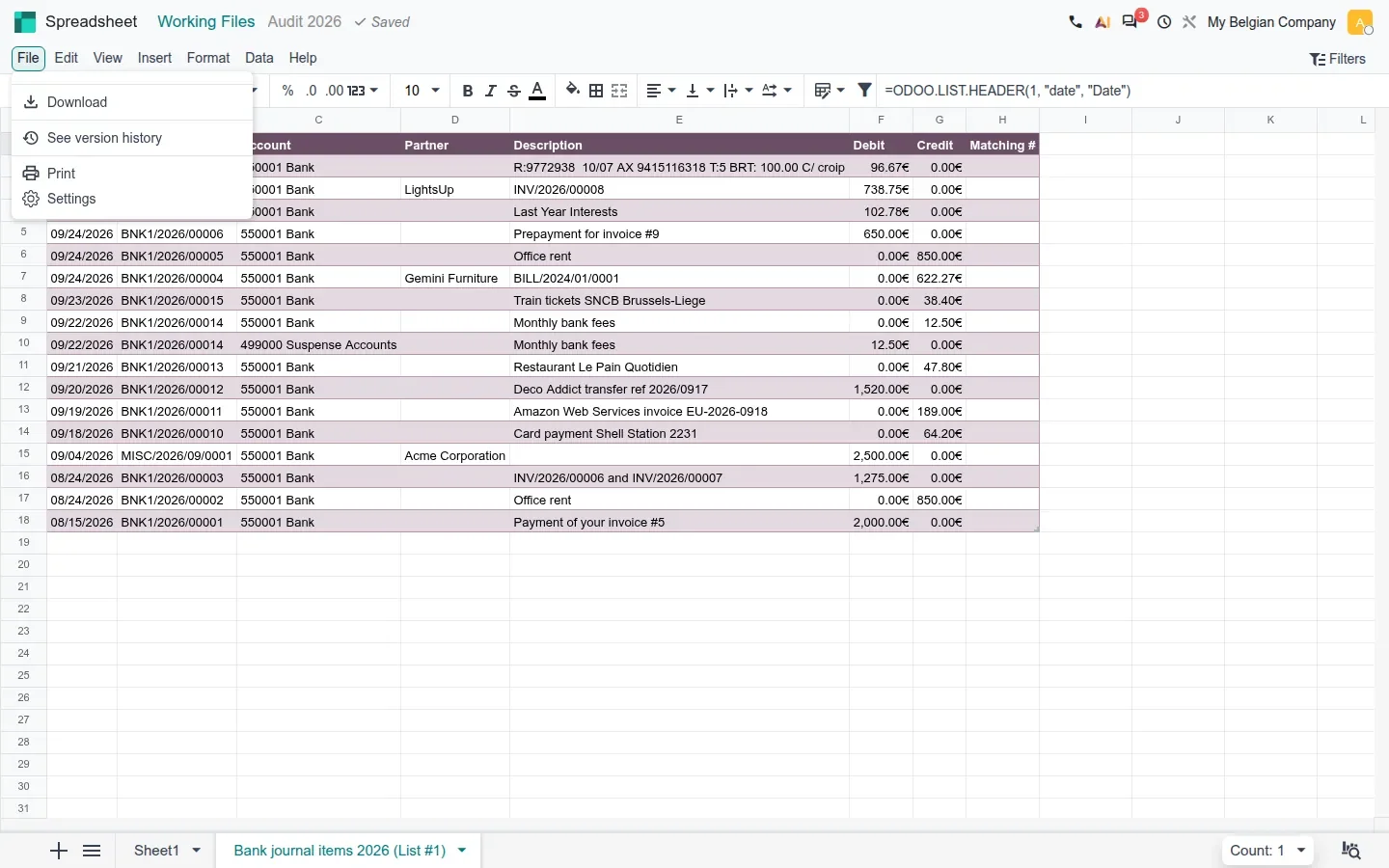Open Sheet1 tab dropdown arrow
This screenshot has height=868, width=1389.
(197, 851)
